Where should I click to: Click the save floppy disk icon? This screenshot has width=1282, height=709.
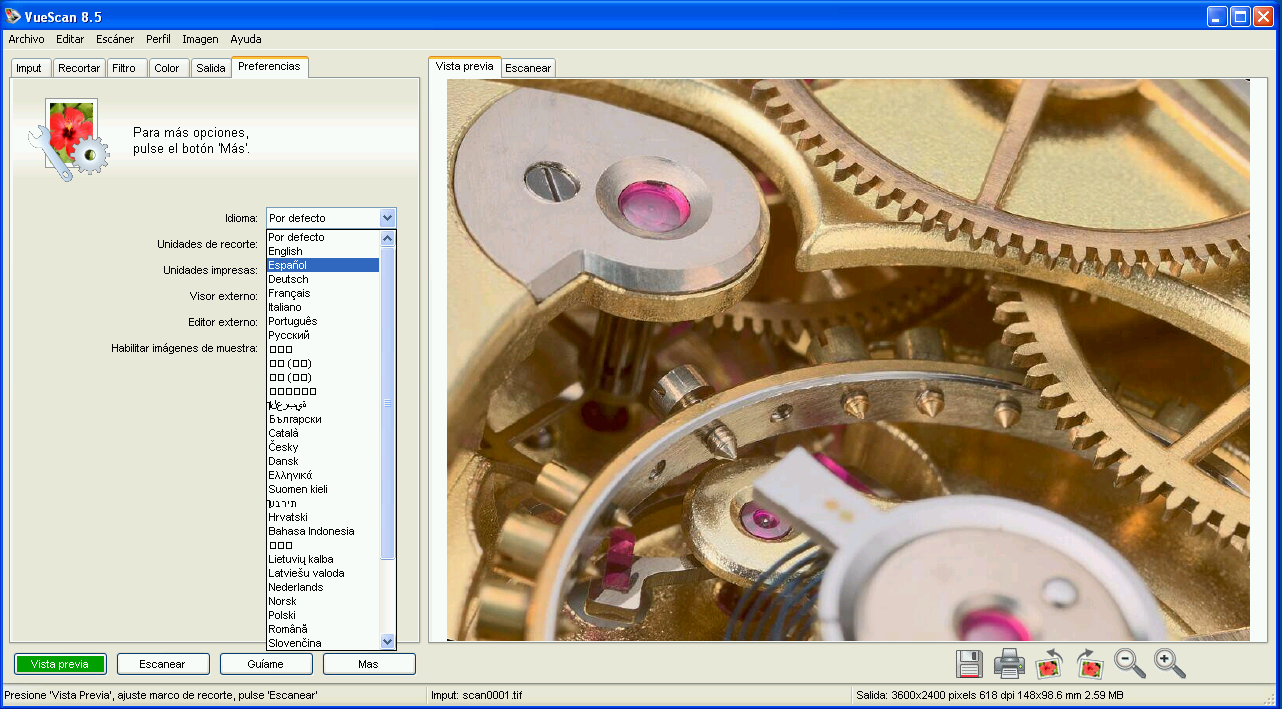969,663
